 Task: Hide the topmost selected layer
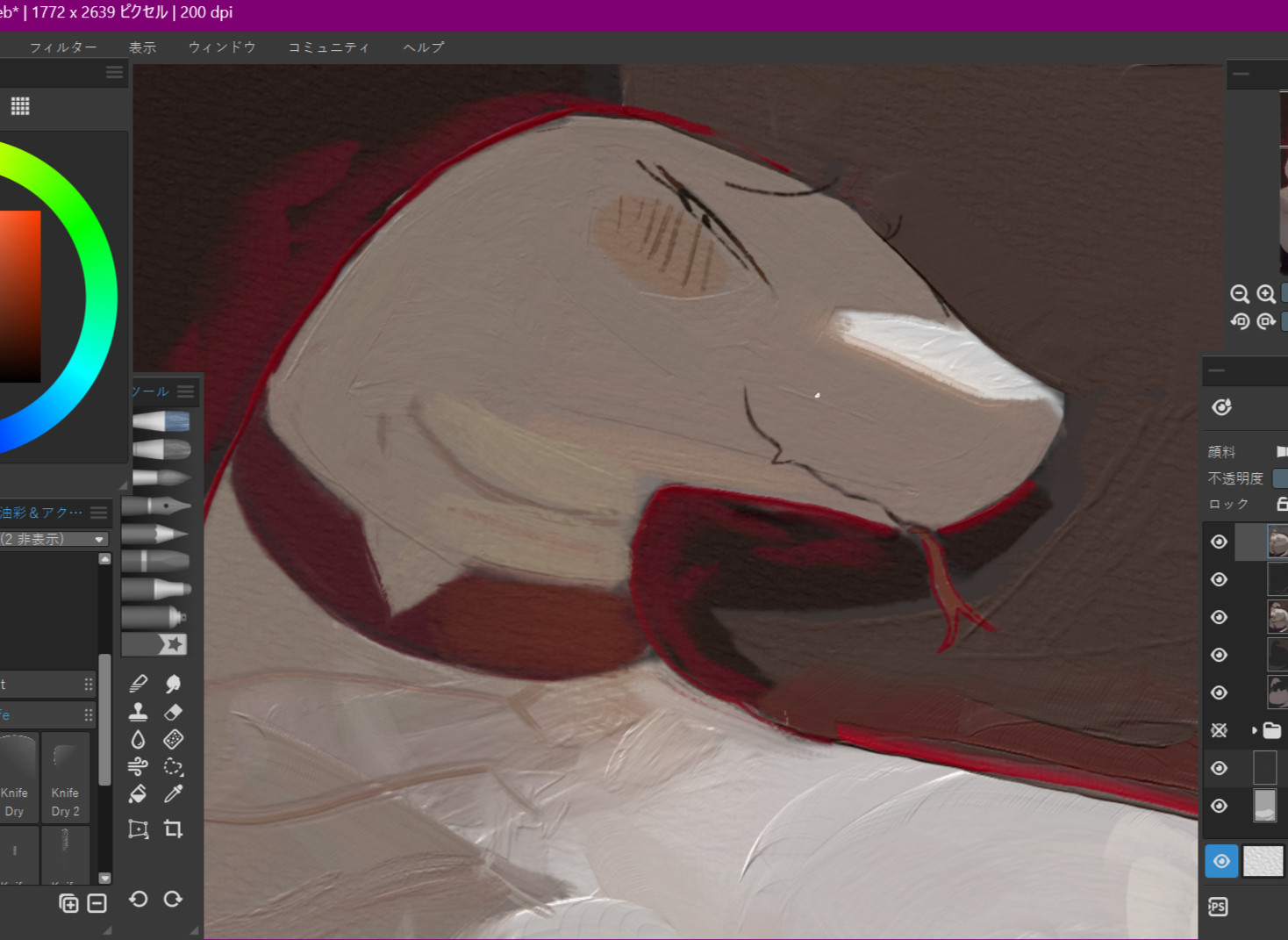(x=1219, y=542)
